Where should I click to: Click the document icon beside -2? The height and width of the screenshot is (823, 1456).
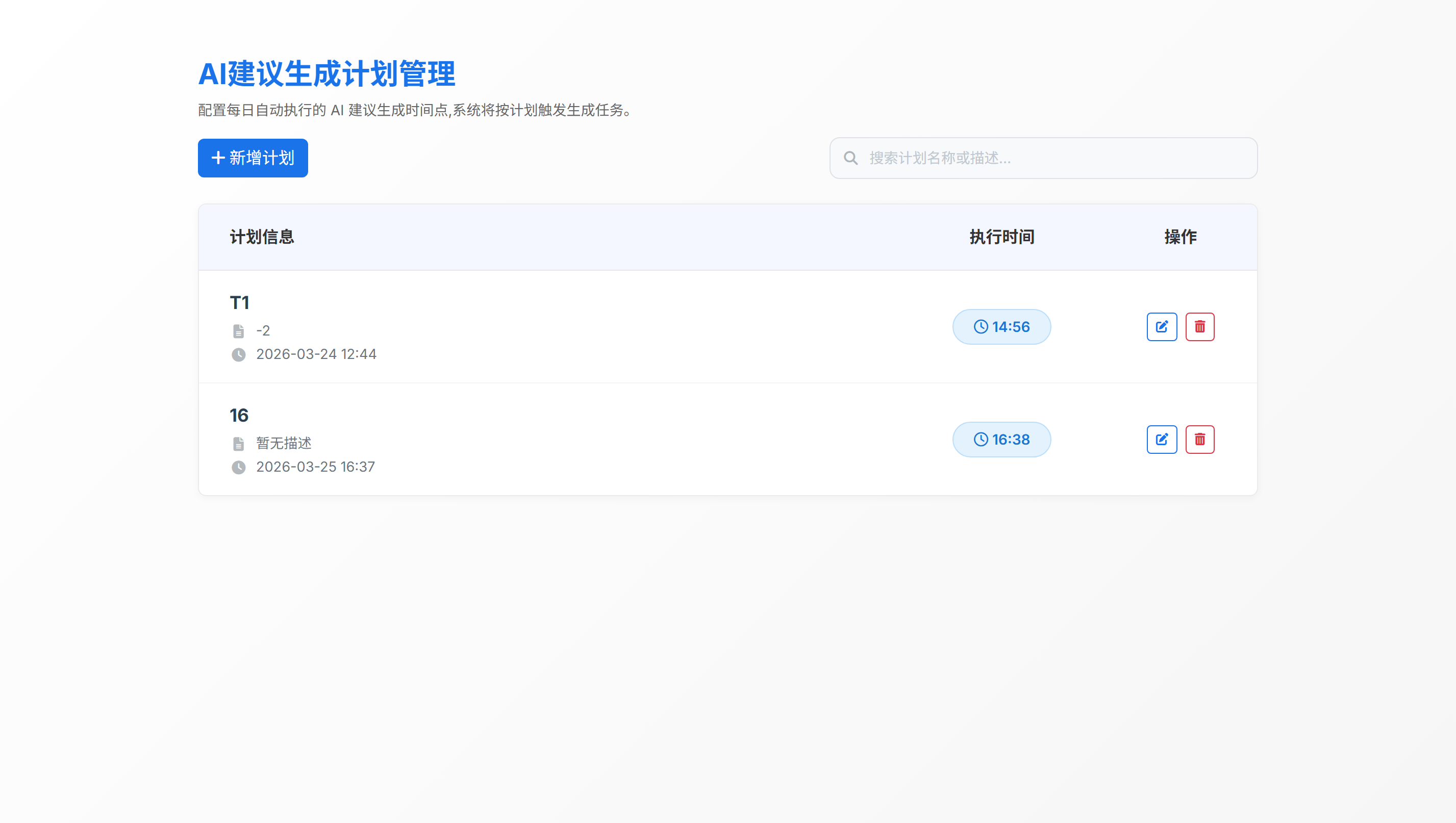(x=239, y=330)
